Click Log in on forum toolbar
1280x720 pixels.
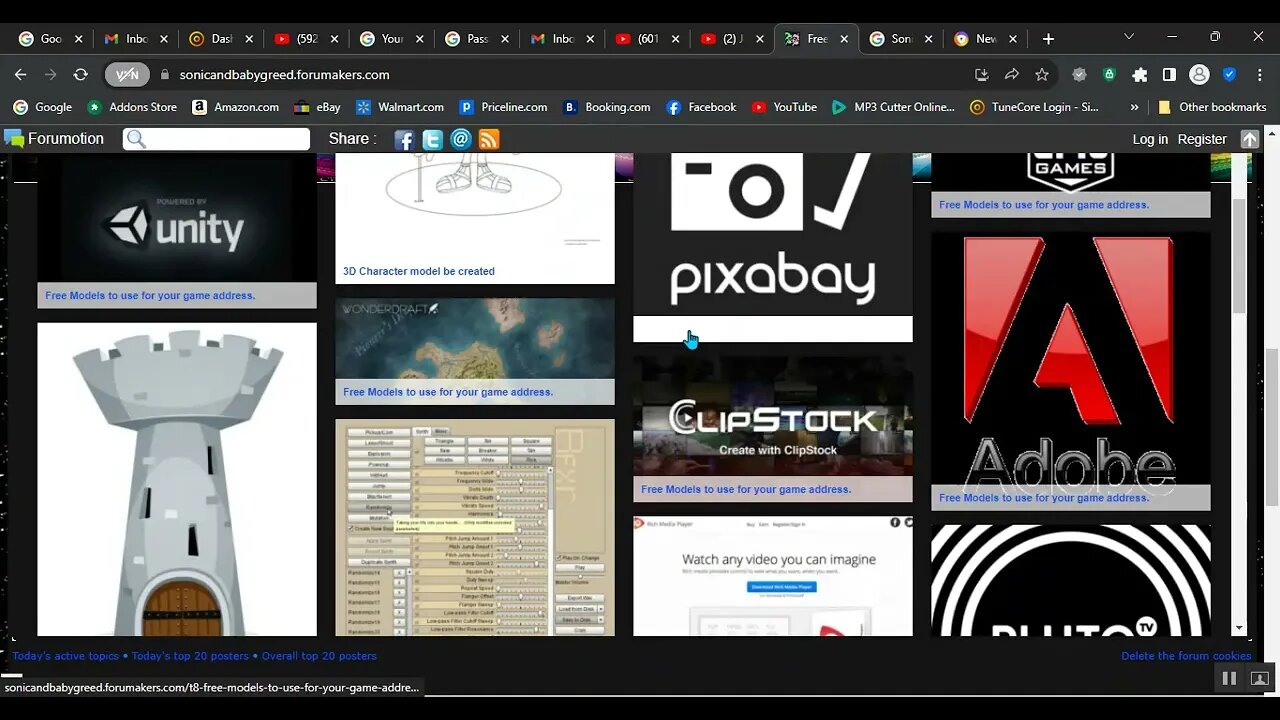(1150, 139)
